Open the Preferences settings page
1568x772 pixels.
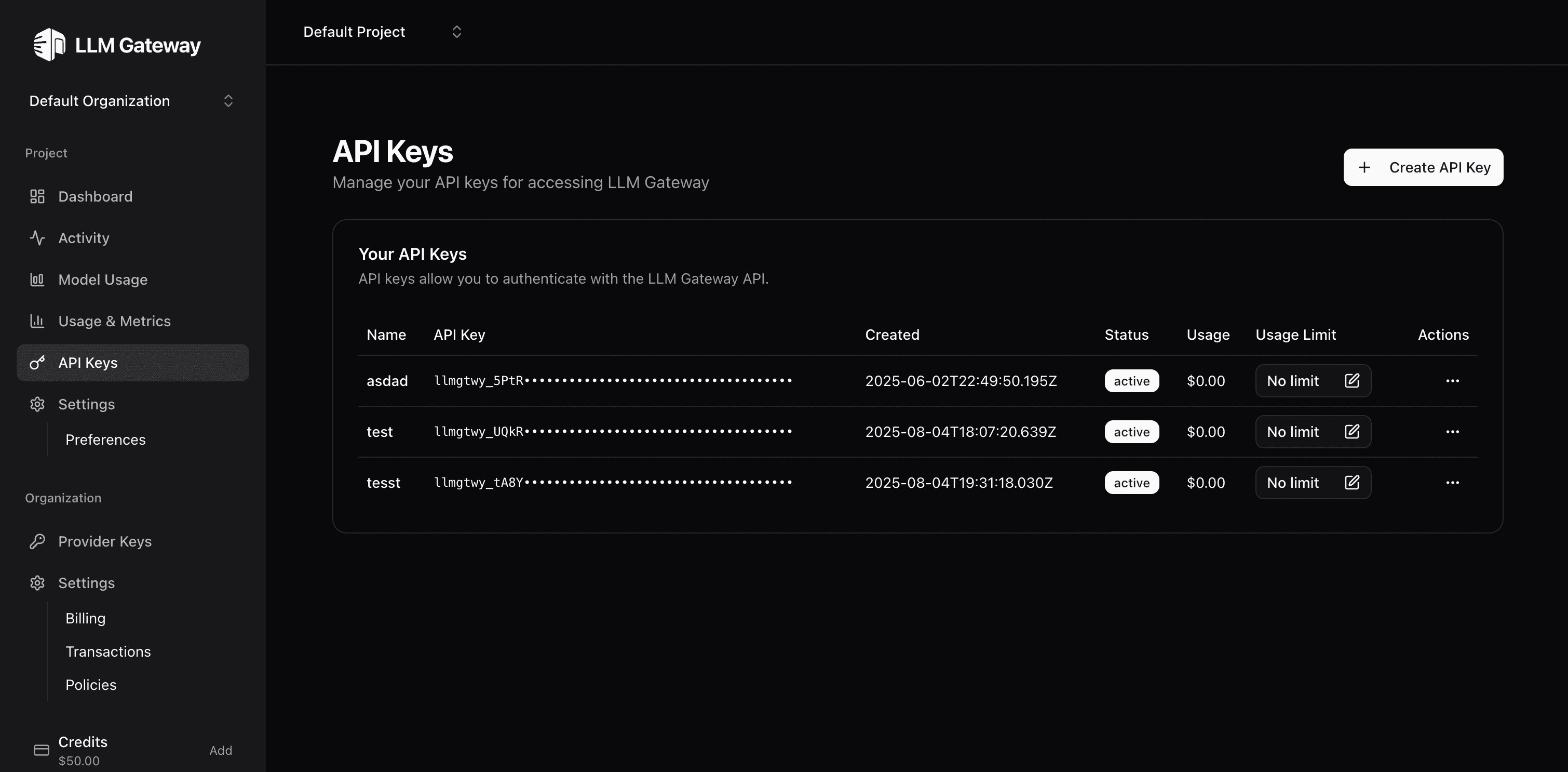tap(105, 440)
